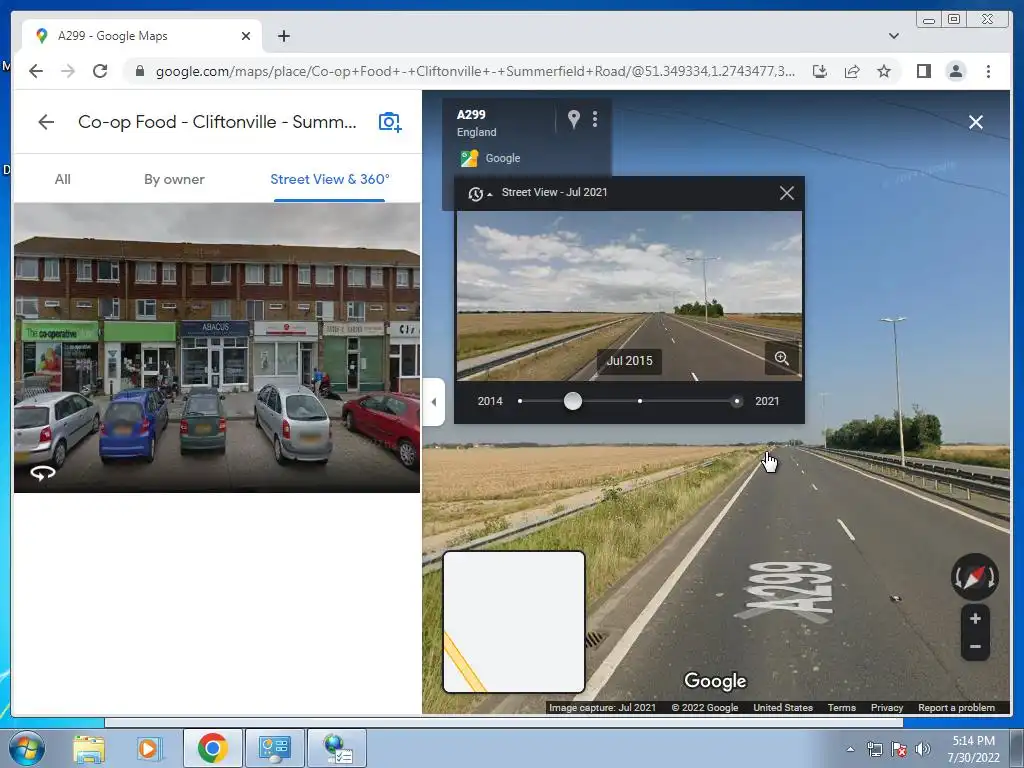Select the By owner tab
1024x768 pixels.
[174, 179]
